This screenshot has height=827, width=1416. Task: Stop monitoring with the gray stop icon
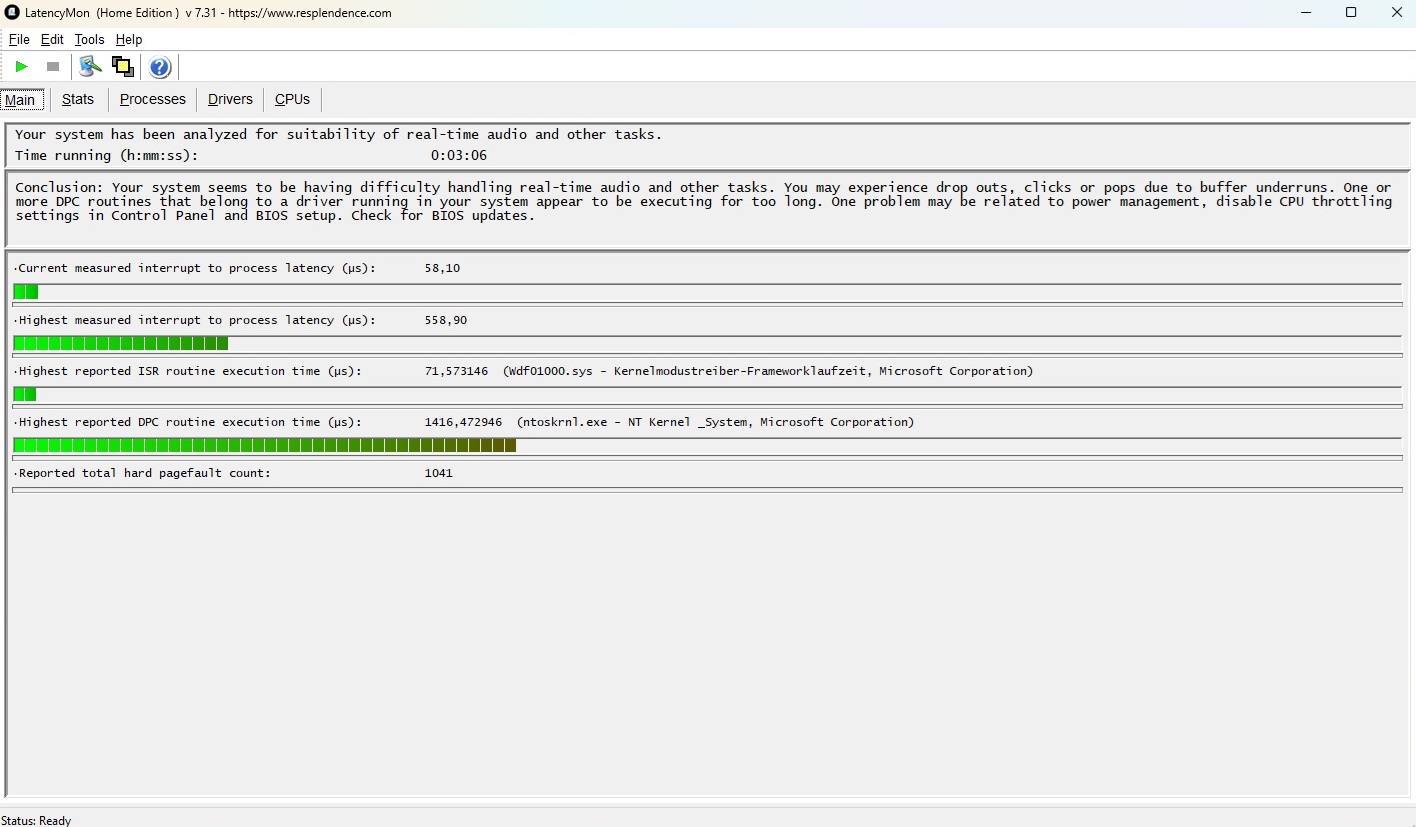point(53,67)
